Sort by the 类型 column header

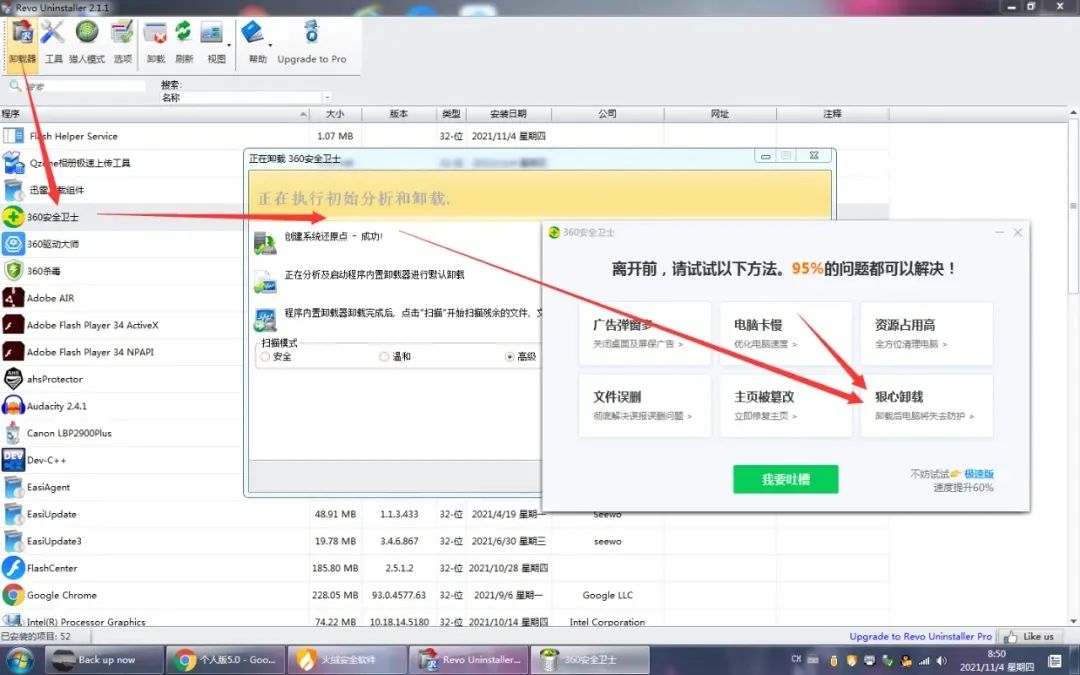click(x=451, y=114)
